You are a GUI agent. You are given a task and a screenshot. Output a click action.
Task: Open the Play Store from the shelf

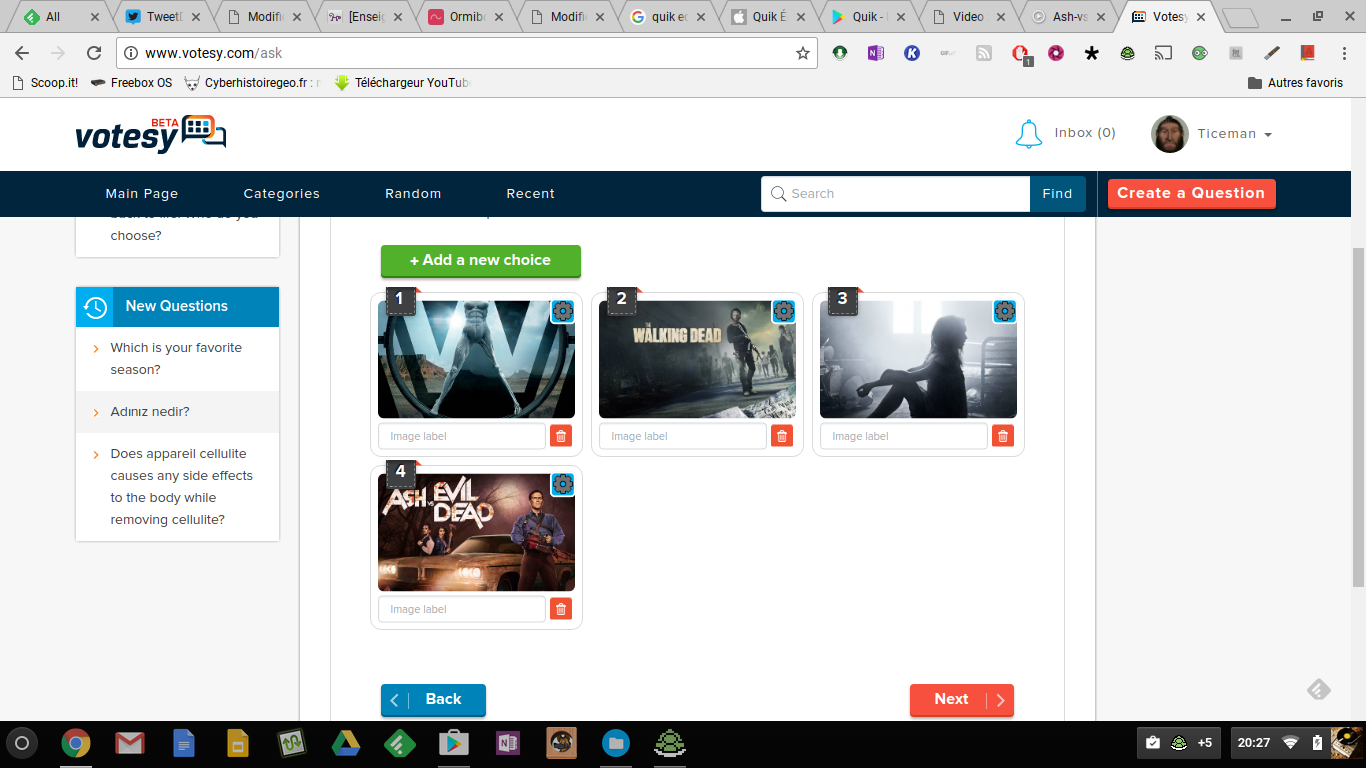(454, 743)
